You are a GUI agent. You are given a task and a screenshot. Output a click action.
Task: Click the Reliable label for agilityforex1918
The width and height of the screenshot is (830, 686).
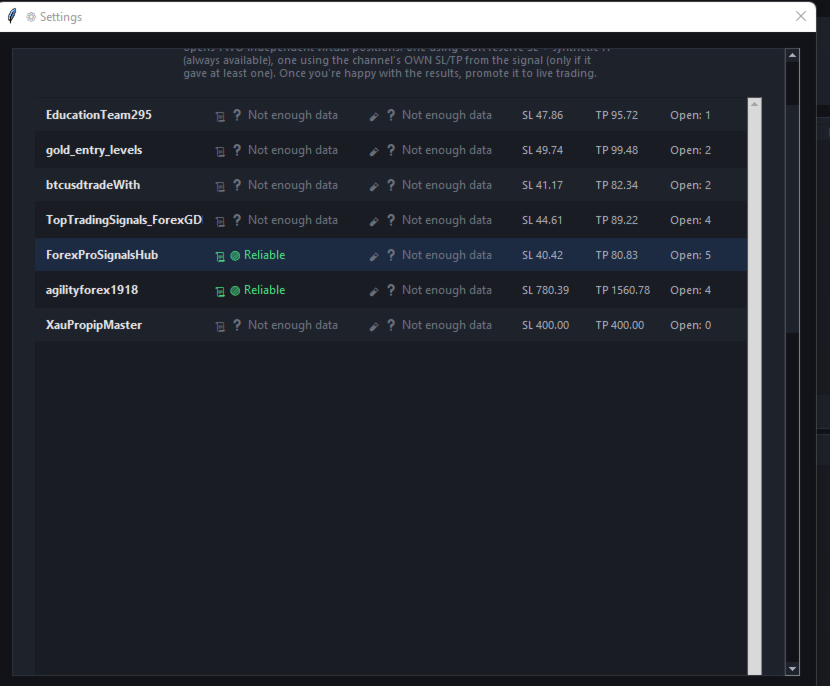pos(265,290)
